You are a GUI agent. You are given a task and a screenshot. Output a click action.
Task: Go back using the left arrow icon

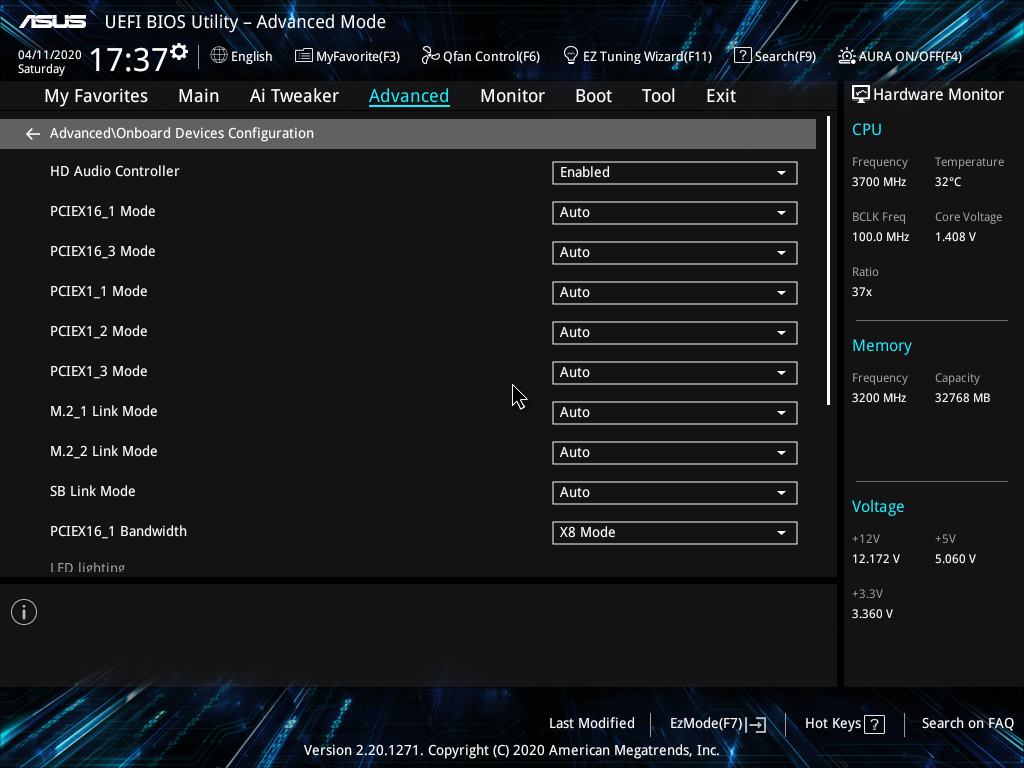(x=33, y=134)
